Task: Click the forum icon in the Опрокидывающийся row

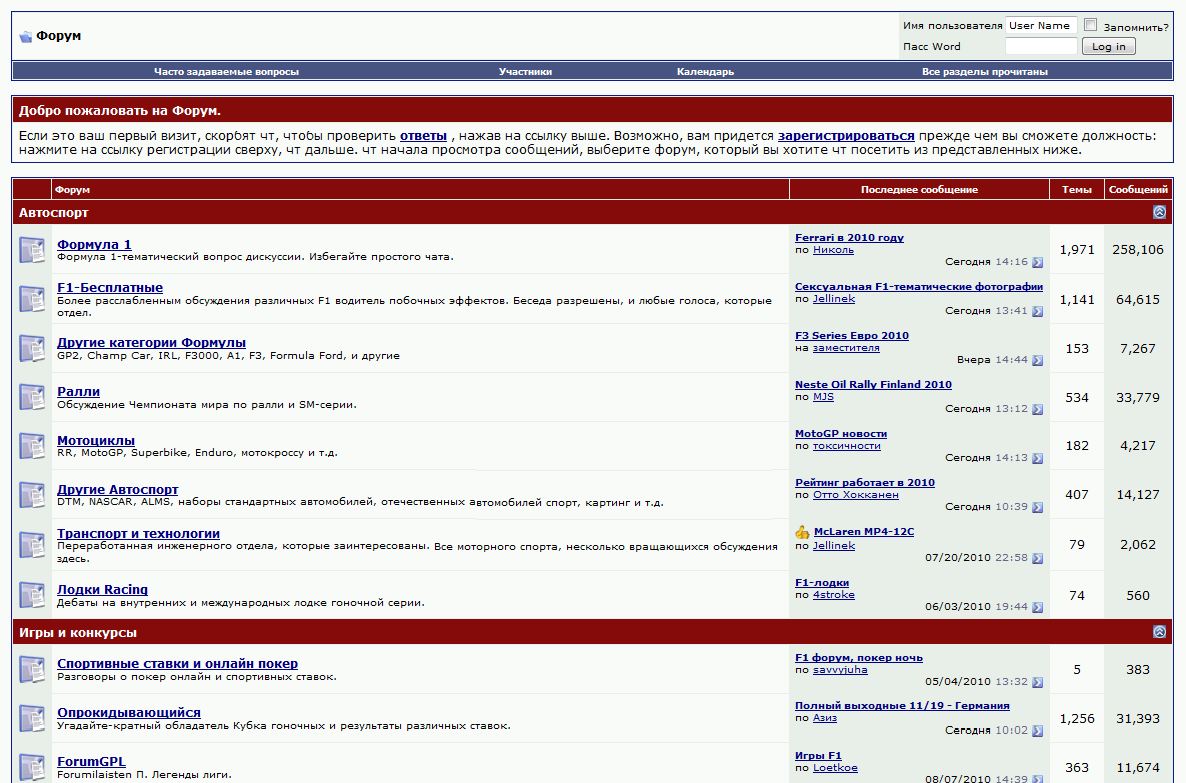Action: 32,719
